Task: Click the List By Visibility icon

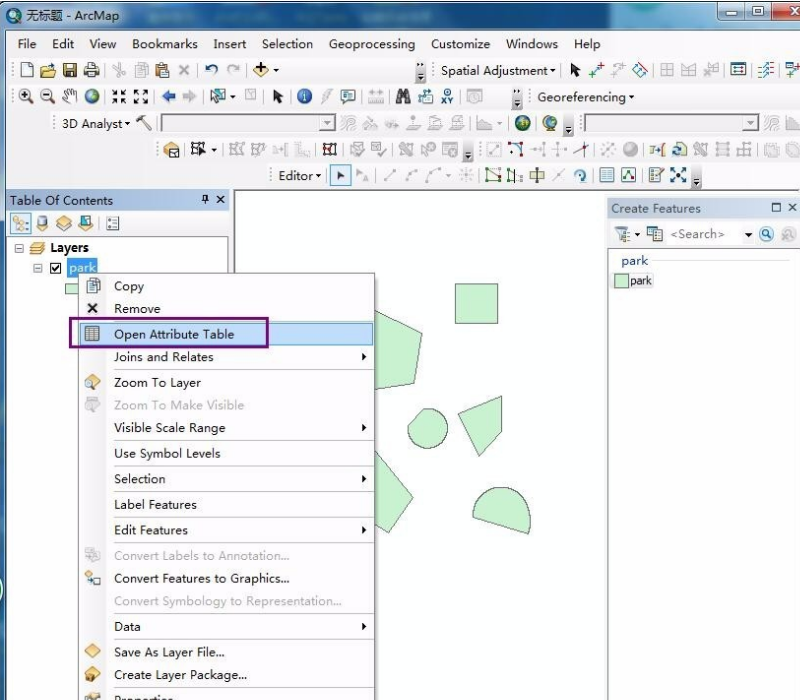Action: (x=64, y=223)
